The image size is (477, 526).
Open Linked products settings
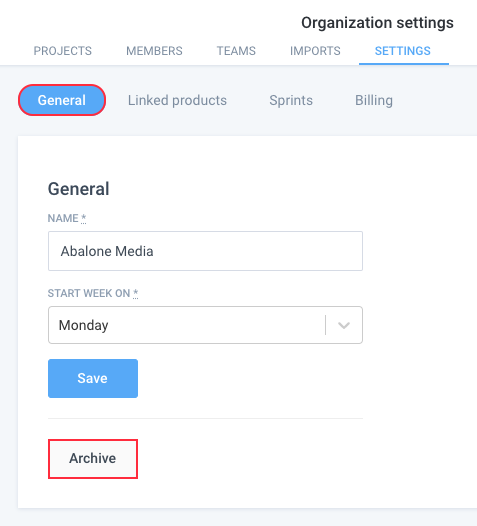pyautogui.click(x=177, y=100)
